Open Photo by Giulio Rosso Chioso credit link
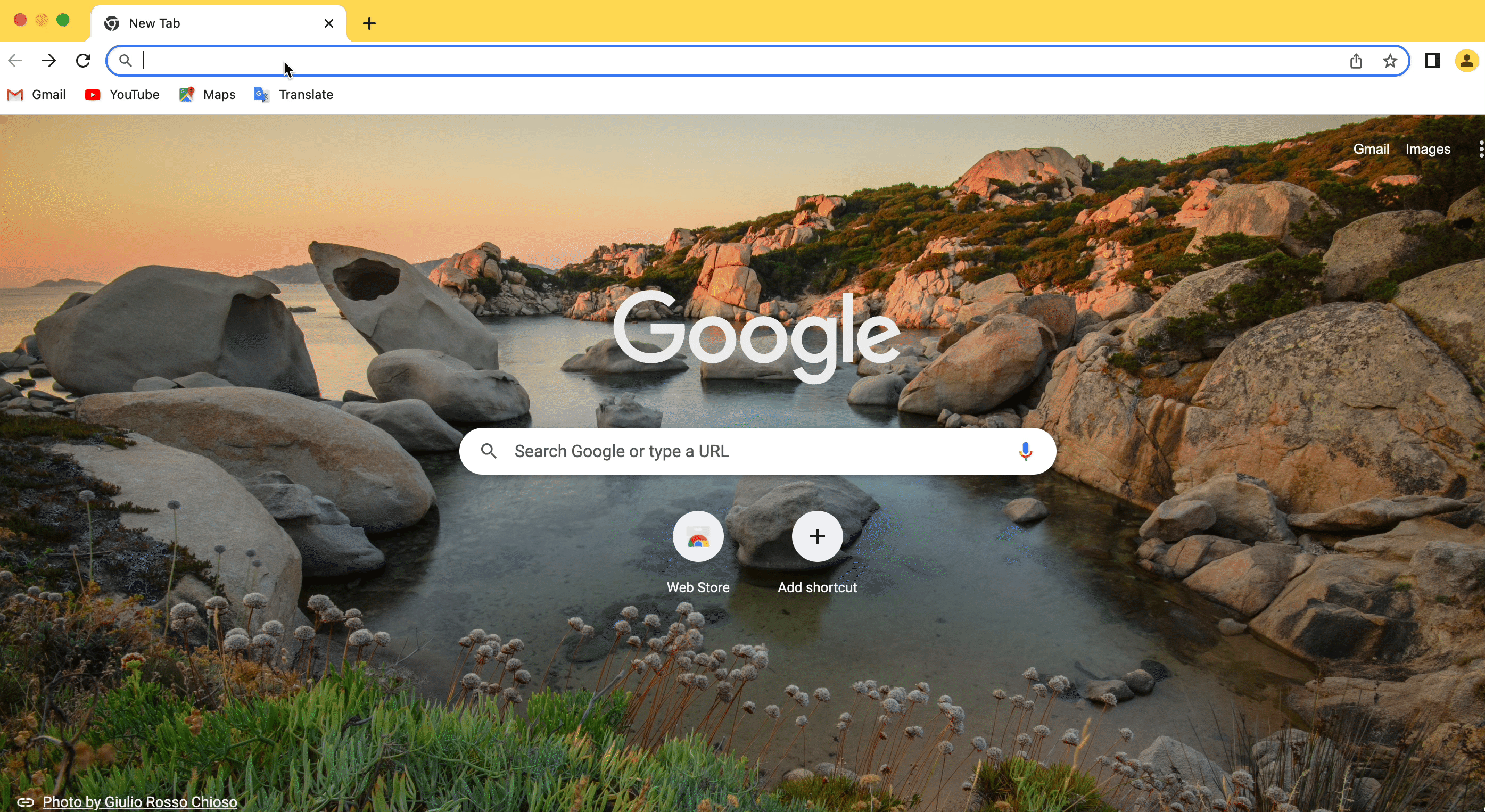Viewport: 1485px width, 812px height. pos(139,802)
